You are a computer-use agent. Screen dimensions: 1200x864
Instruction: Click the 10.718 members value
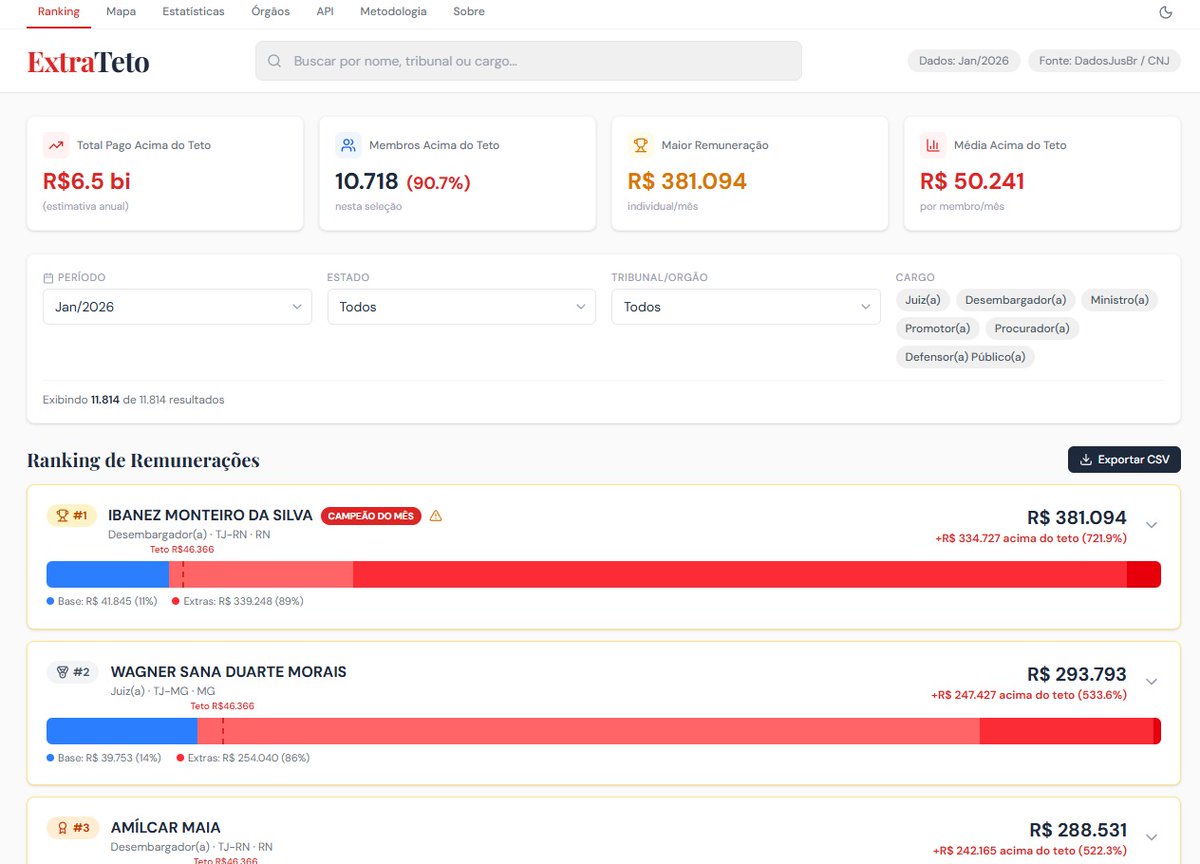click(366, 181)
